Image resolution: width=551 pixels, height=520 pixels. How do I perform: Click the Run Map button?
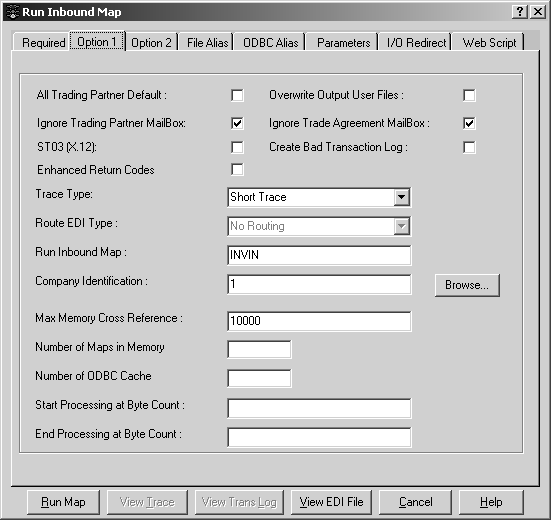[63, 502]
